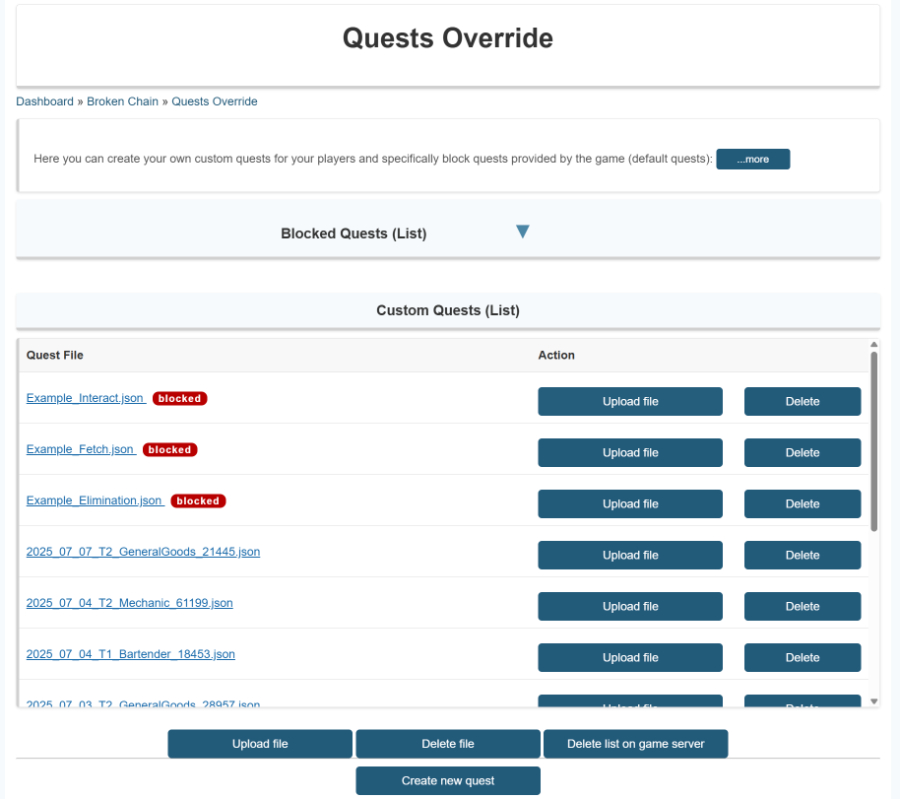Click the blocked badge beside Example_Interact.json
900x799 pixels.
[x=180, y=398]
